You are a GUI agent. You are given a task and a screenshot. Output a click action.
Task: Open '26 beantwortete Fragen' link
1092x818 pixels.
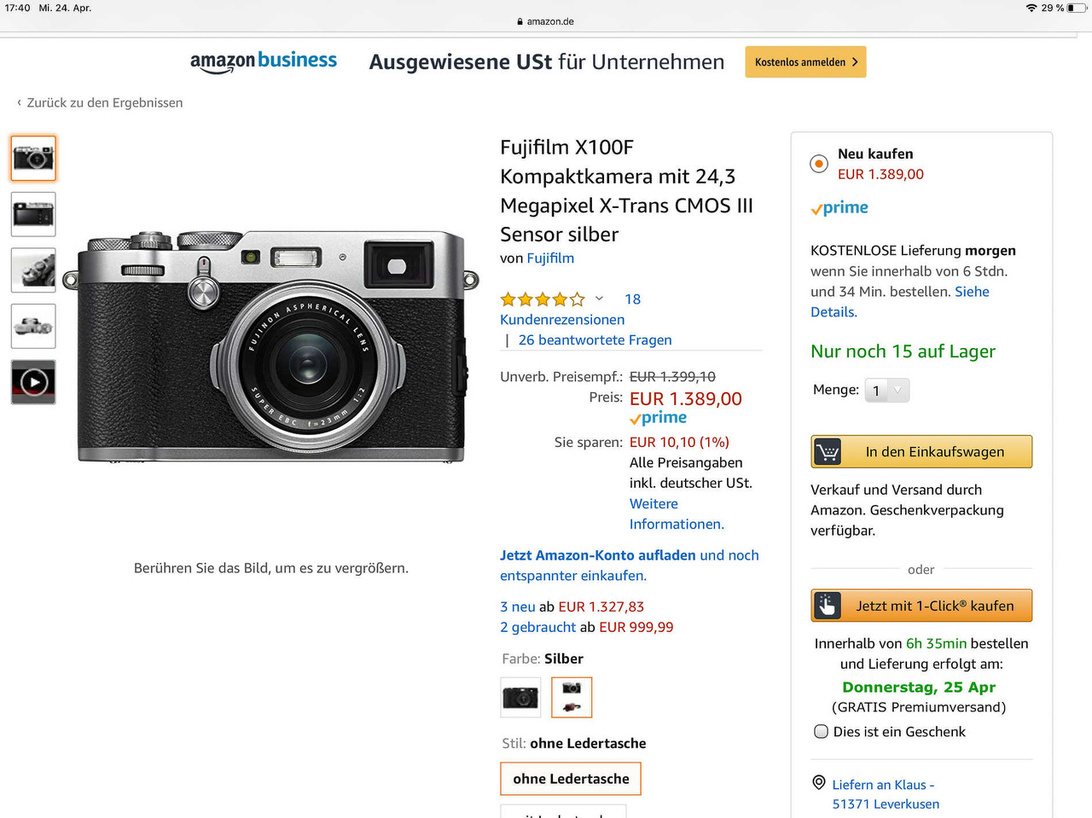pyautogui.click(x=595, y=340)
